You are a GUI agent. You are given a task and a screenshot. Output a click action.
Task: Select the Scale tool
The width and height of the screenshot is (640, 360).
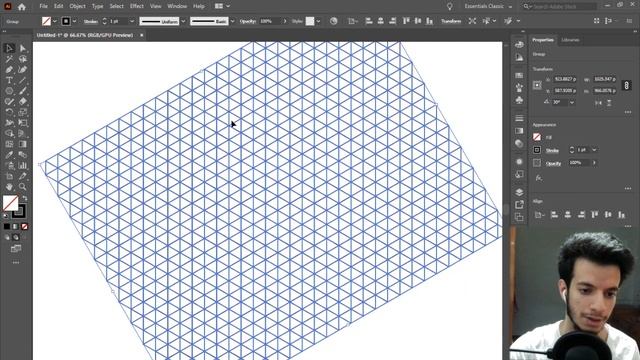[x=22, y=112]
